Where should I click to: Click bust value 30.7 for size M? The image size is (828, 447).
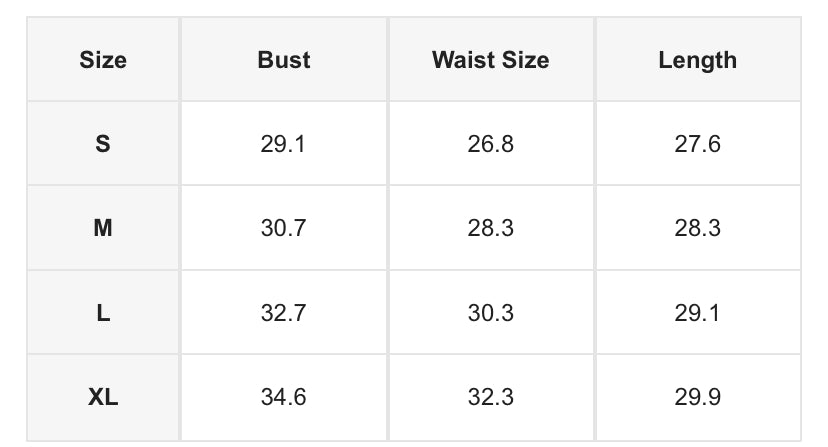[x=283, y=228]
